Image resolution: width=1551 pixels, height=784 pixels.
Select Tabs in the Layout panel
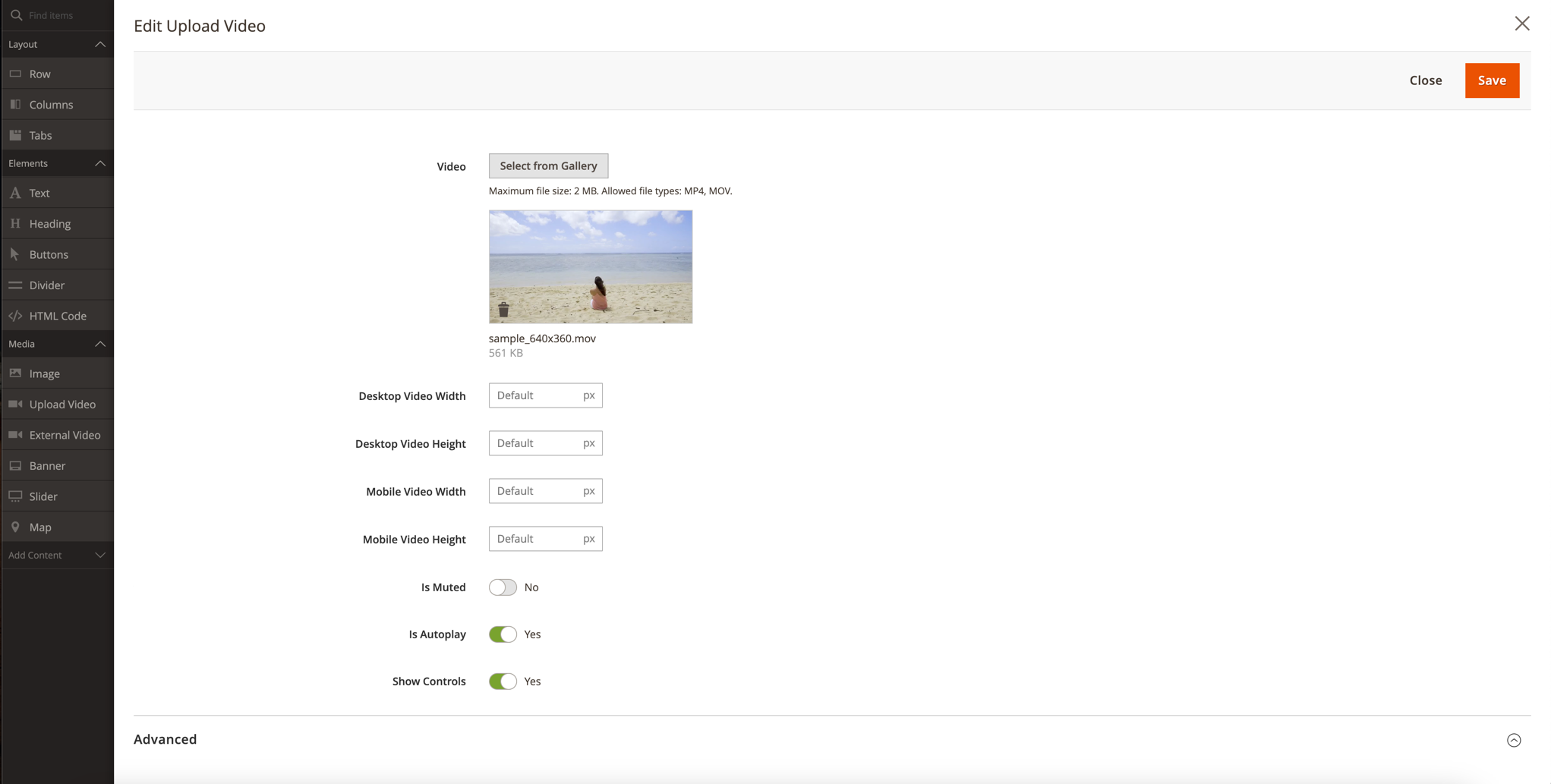pyautogui.click(x=41, y=135)
